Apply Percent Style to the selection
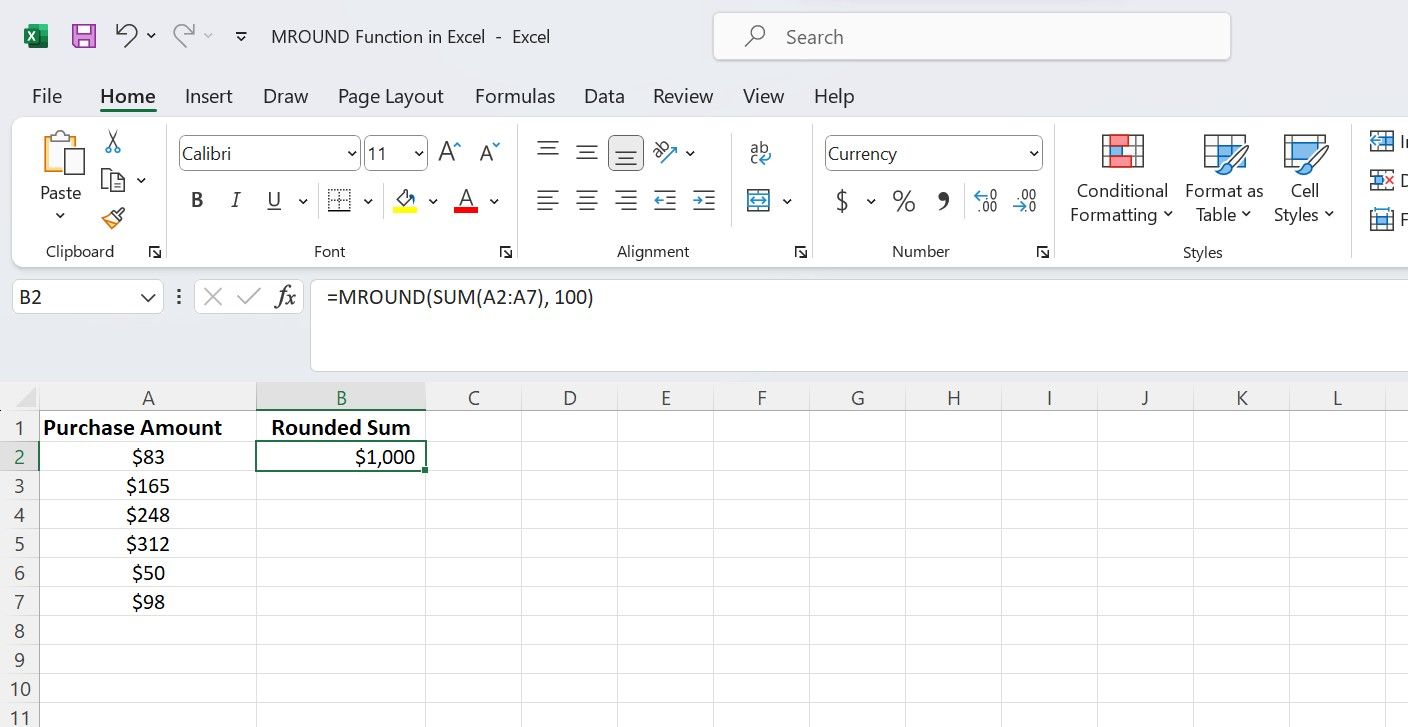This screenshot has width=1408, height=727. 903,200
